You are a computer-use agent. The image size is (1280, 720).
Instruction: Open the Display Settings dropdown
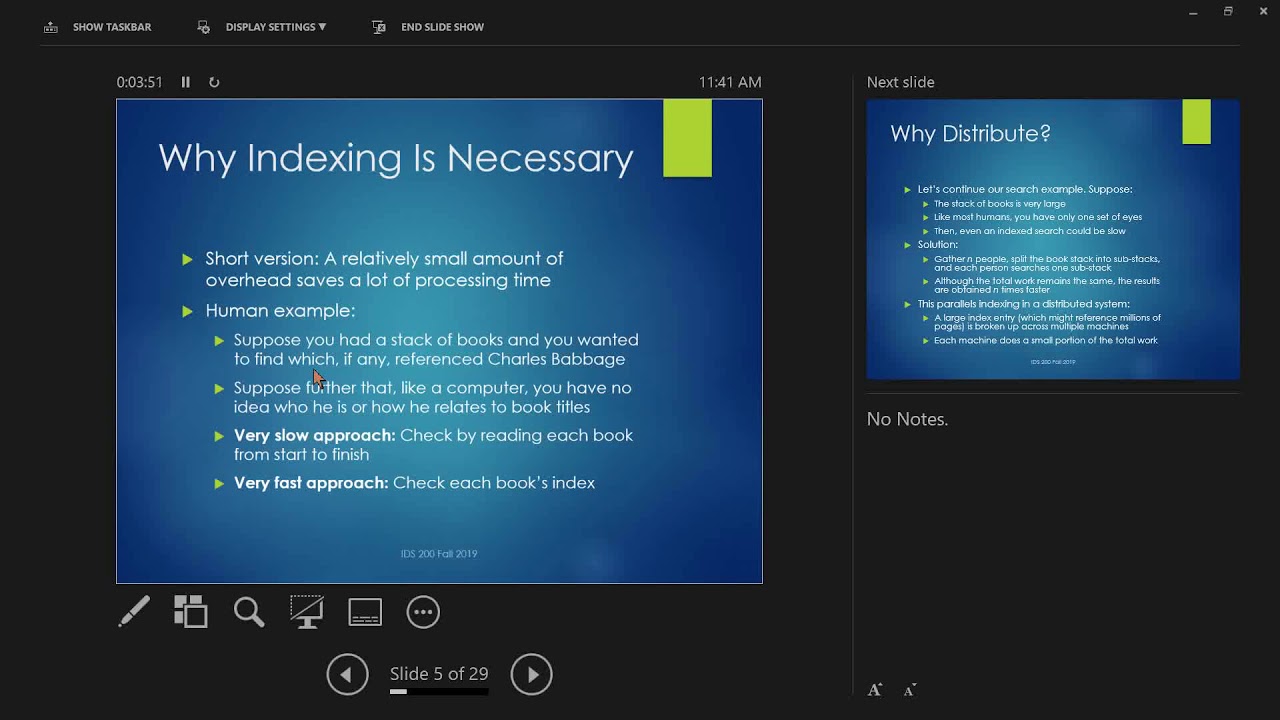click(x=263, y=27)
